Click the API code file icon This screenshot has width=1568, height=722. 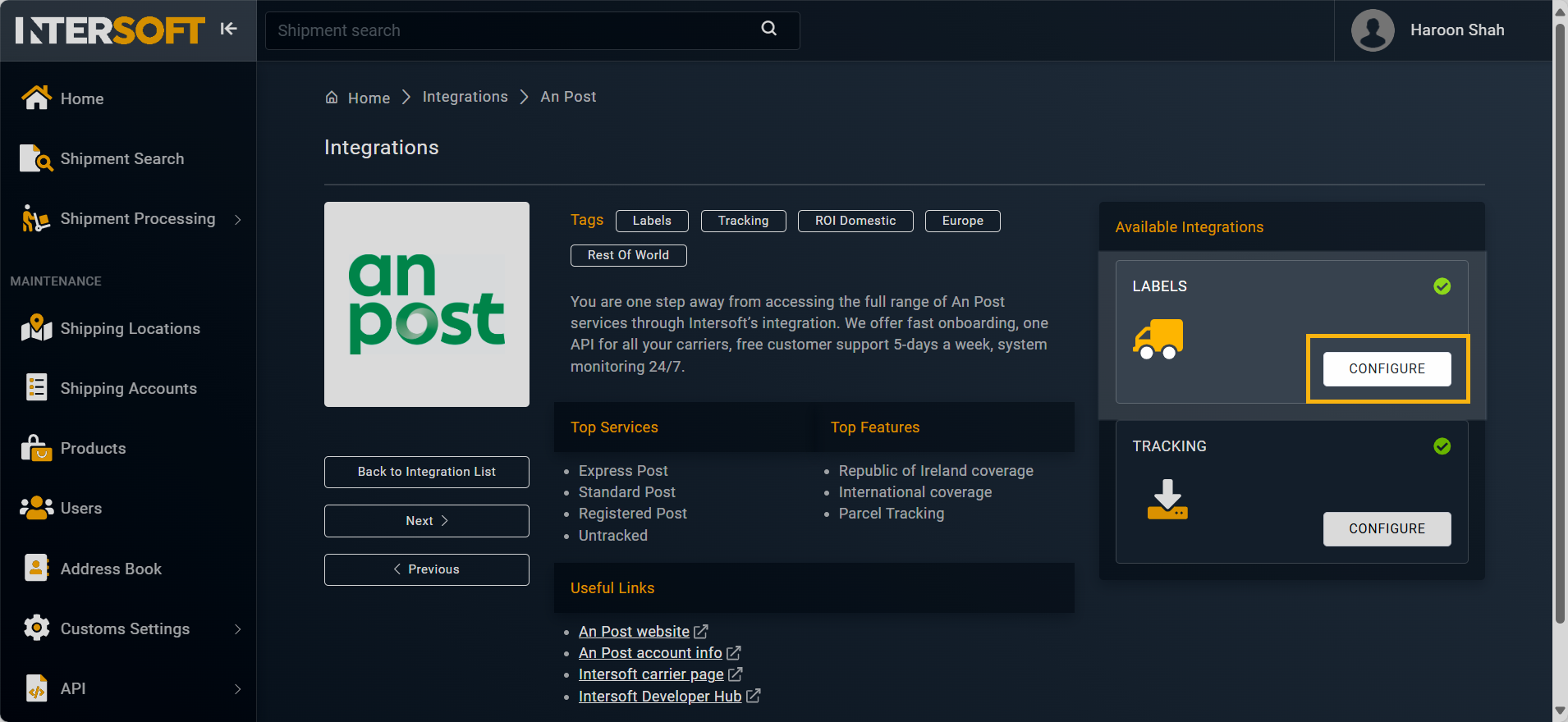[36, 688]
